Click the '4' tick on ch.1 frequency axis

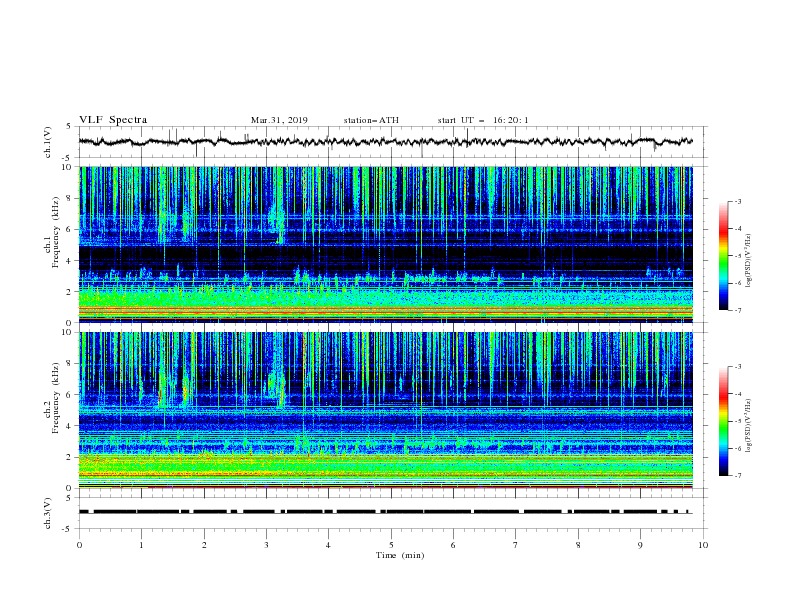point(69,261)
